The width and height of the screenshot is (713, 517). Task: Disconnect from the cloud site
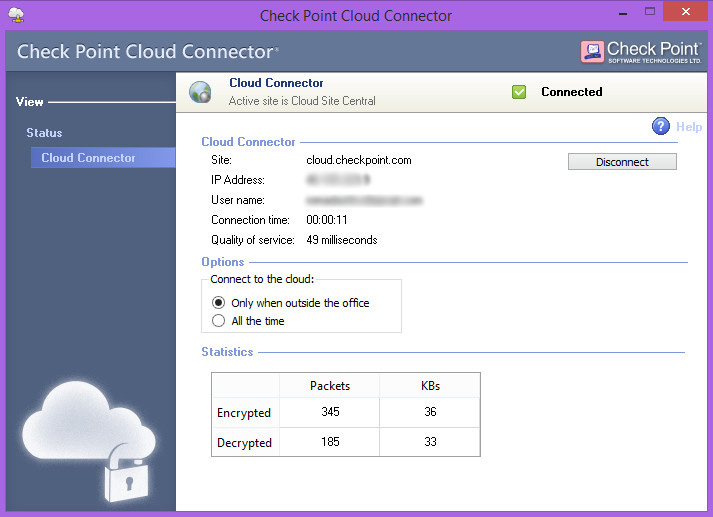click(x=622, y=162)
